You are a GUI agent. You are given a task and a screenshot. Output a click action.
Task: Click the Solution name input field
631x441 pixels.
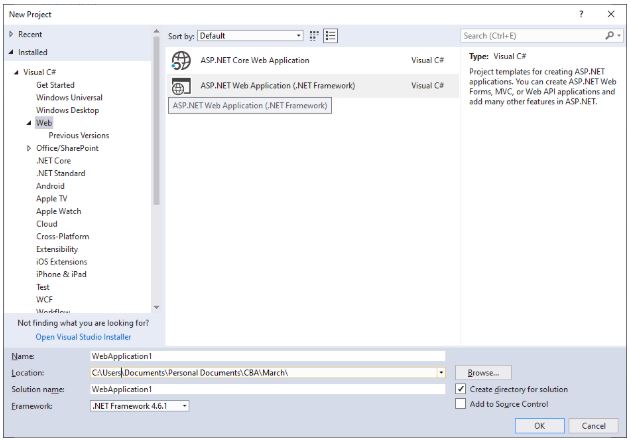[268, 389]
